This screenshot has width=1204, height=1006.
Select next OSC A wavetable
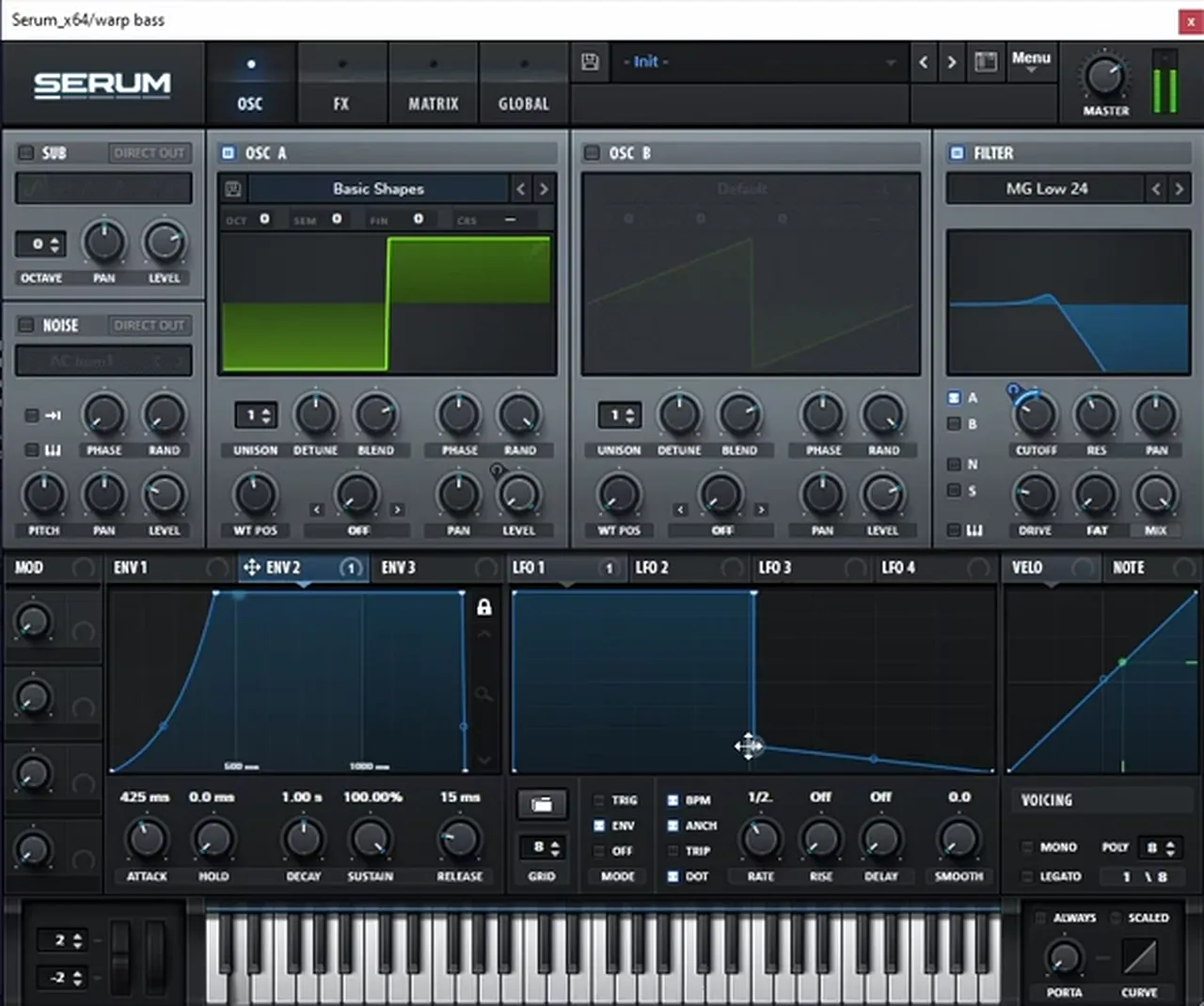pos(544,189)
